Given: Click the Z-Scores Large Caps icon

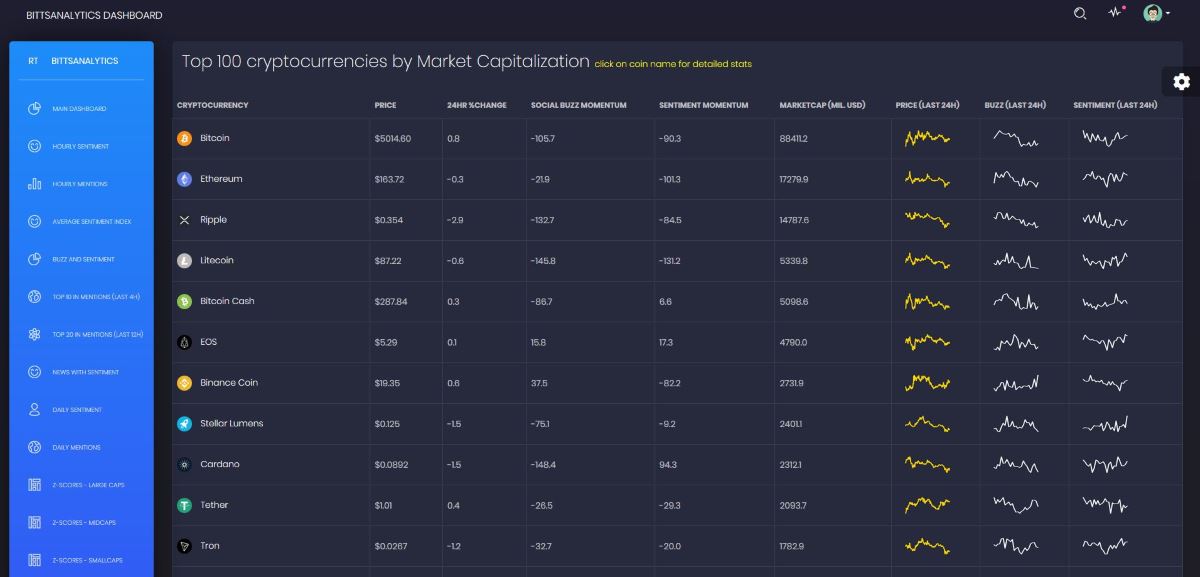Looking at the screenshot, I should point(34,485).
